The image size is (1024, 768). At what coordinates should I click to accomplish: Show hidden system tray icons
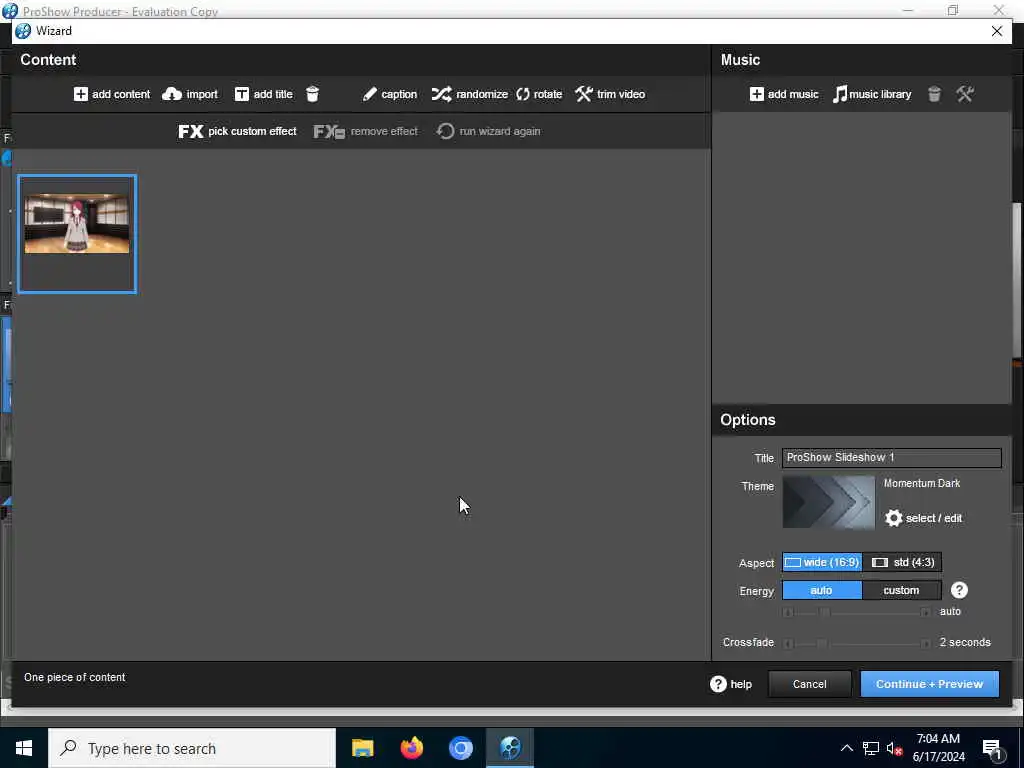tap(846, 748)
